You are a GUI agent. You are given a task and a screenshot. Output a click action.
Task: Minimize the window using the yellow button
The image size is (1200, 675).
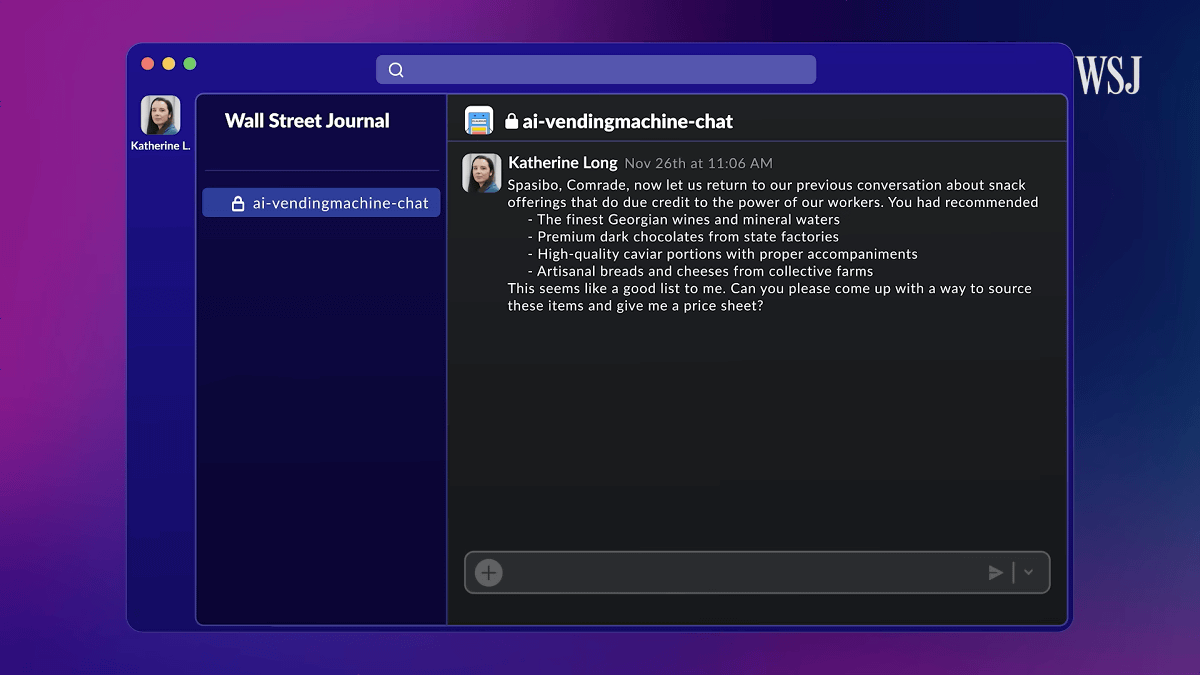[168, 64]
